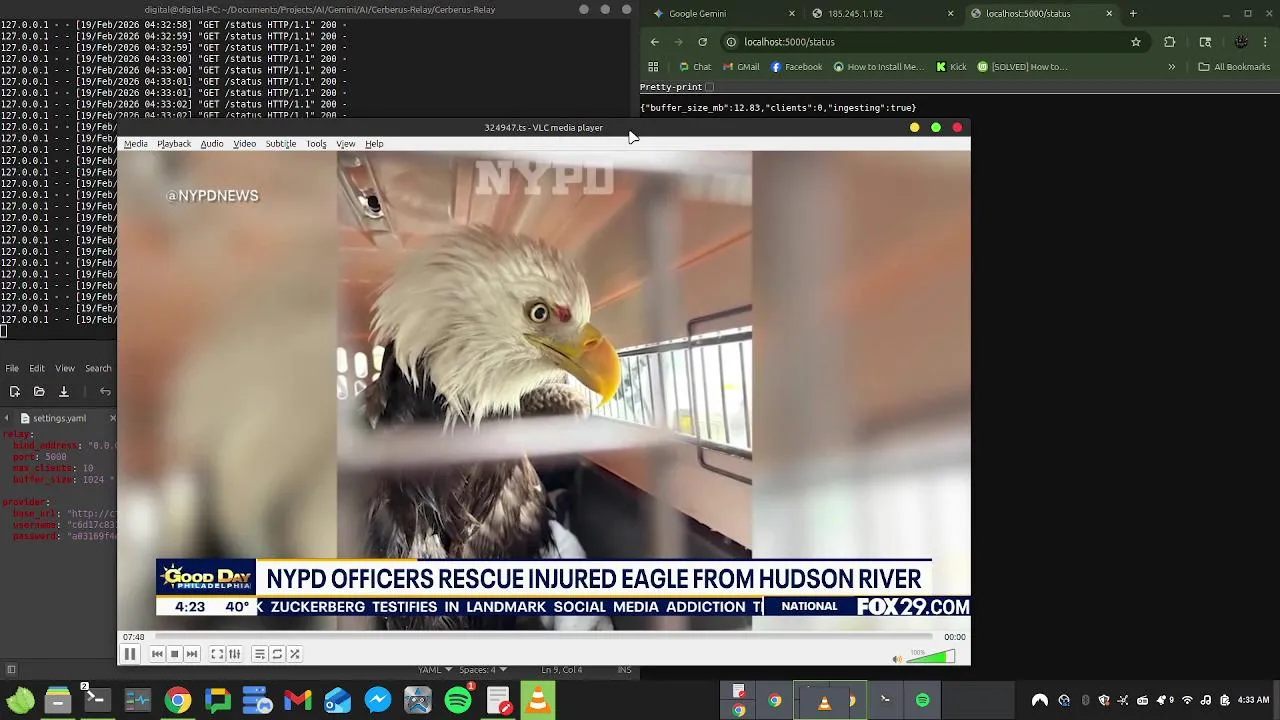Switch to Google Gemini browser tab
The height and width of the screenshot is (720, 1280).
tap(720, 14)
